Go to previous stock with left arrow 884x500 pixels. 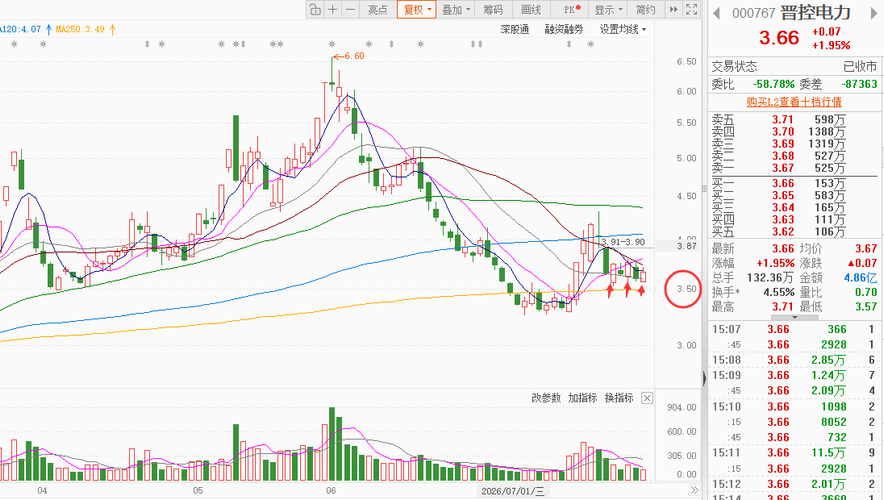point(717,13)
